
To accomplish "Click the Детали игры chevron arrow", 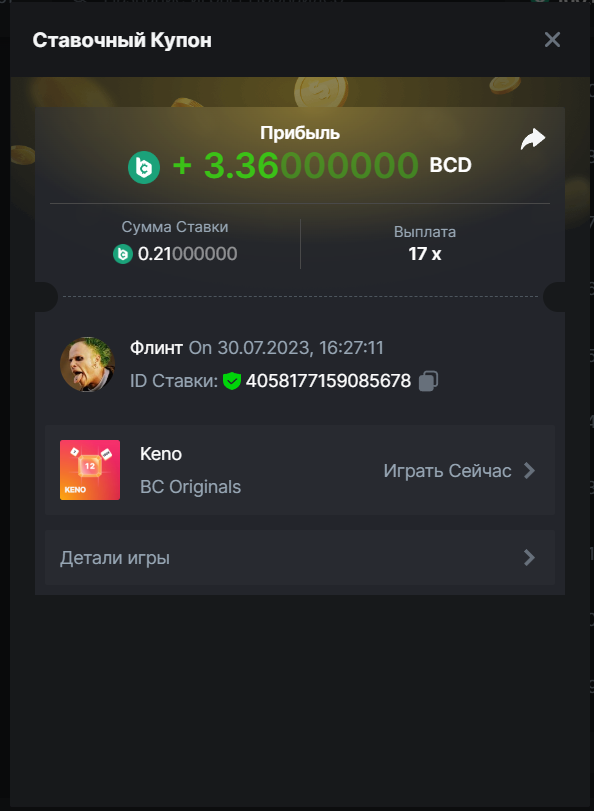I will coord(529,558).
